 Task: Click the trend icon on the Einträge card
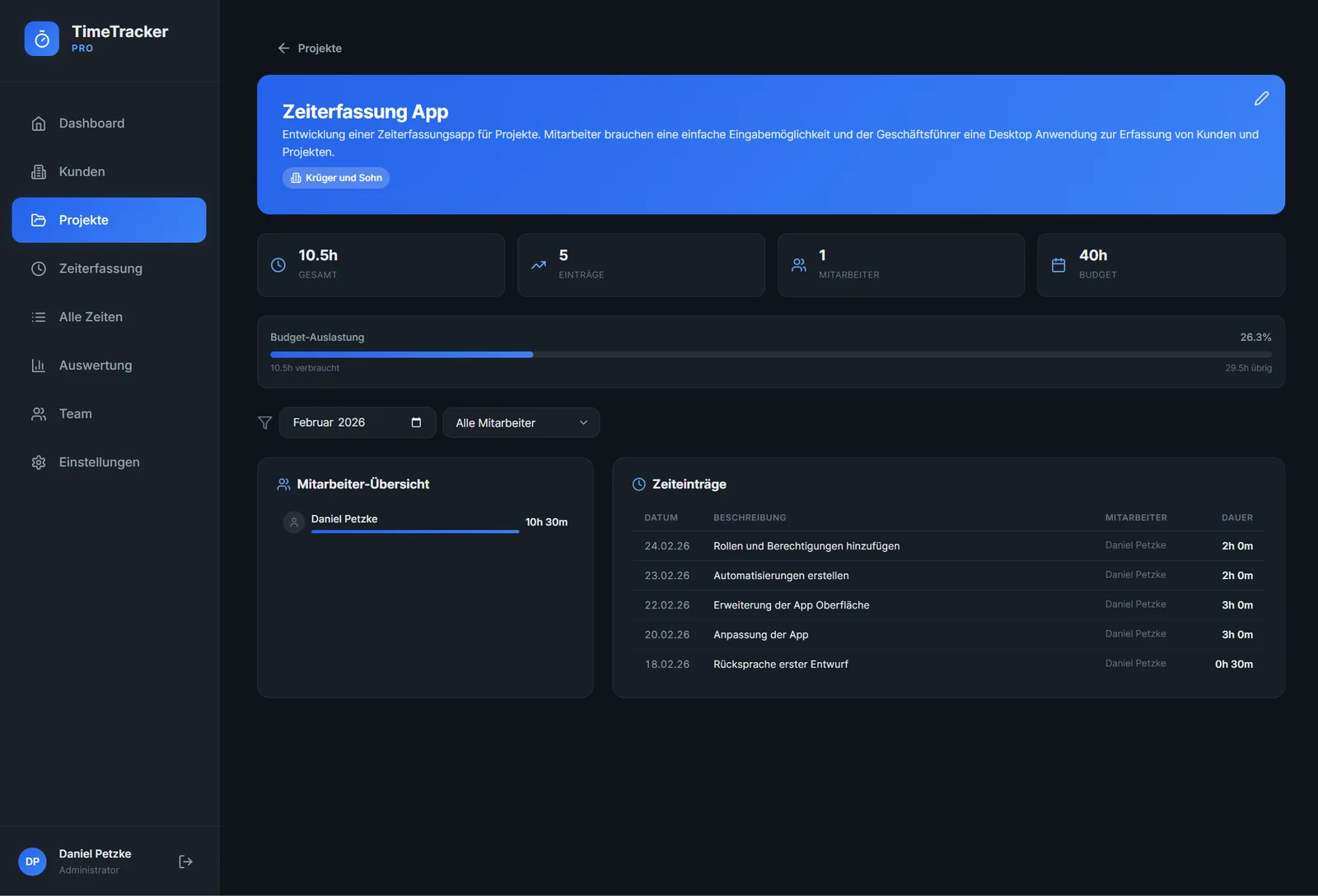539,265
